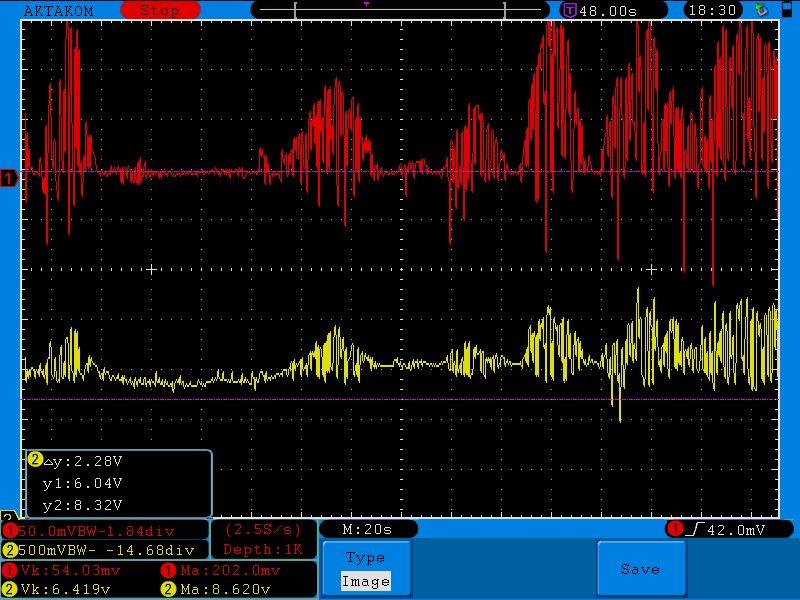
Task: Click the trigger rising edge icon
Action: [x=695, y=530]
